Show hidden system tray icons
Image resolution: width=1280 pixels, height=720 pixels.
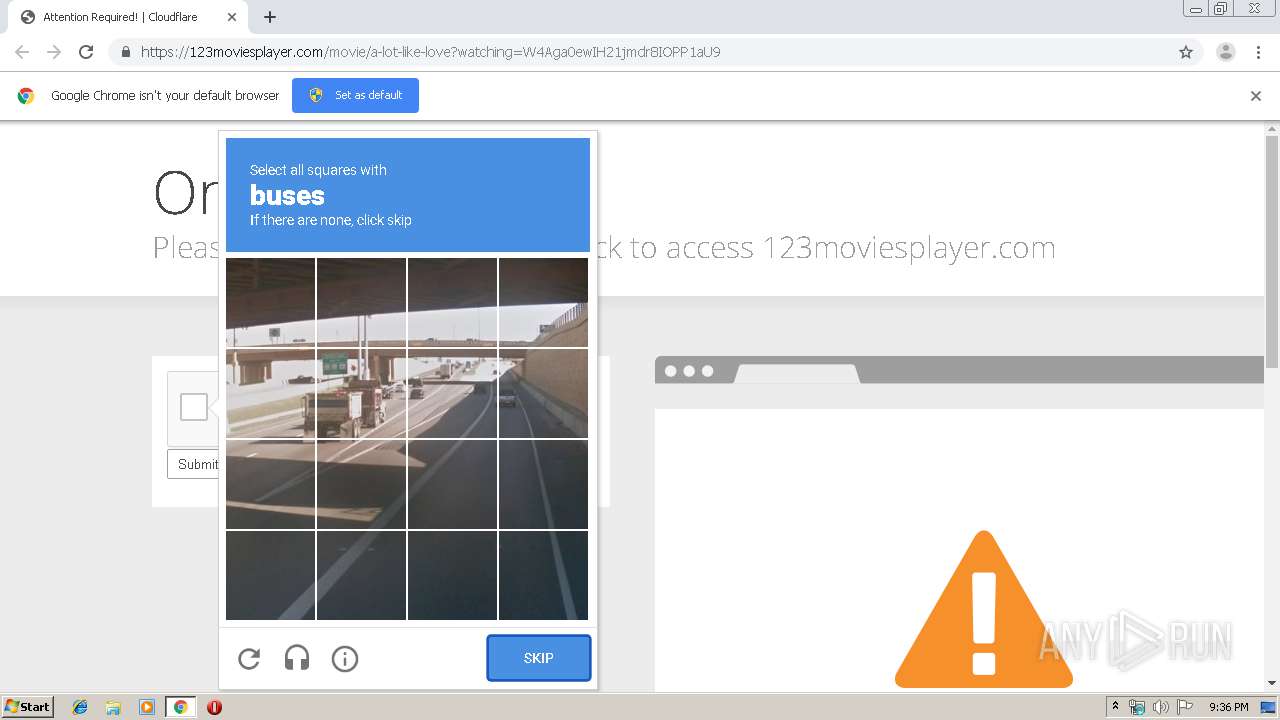coord(1115,707)
